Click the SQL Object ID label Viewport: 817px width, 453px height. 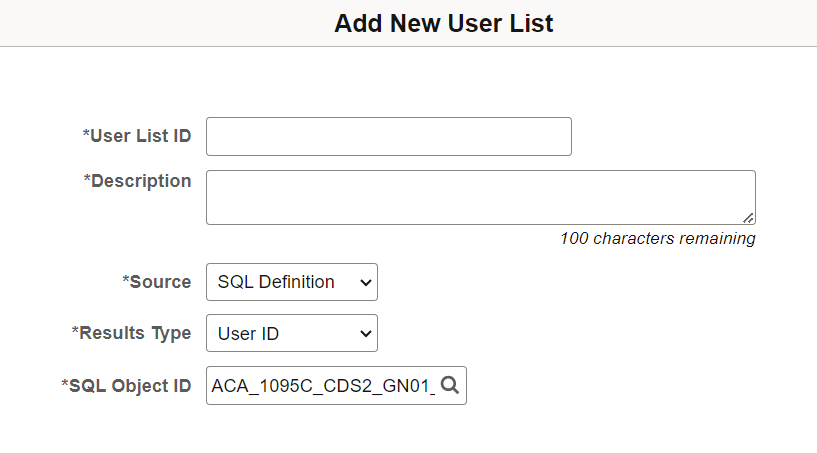point(130,385)
